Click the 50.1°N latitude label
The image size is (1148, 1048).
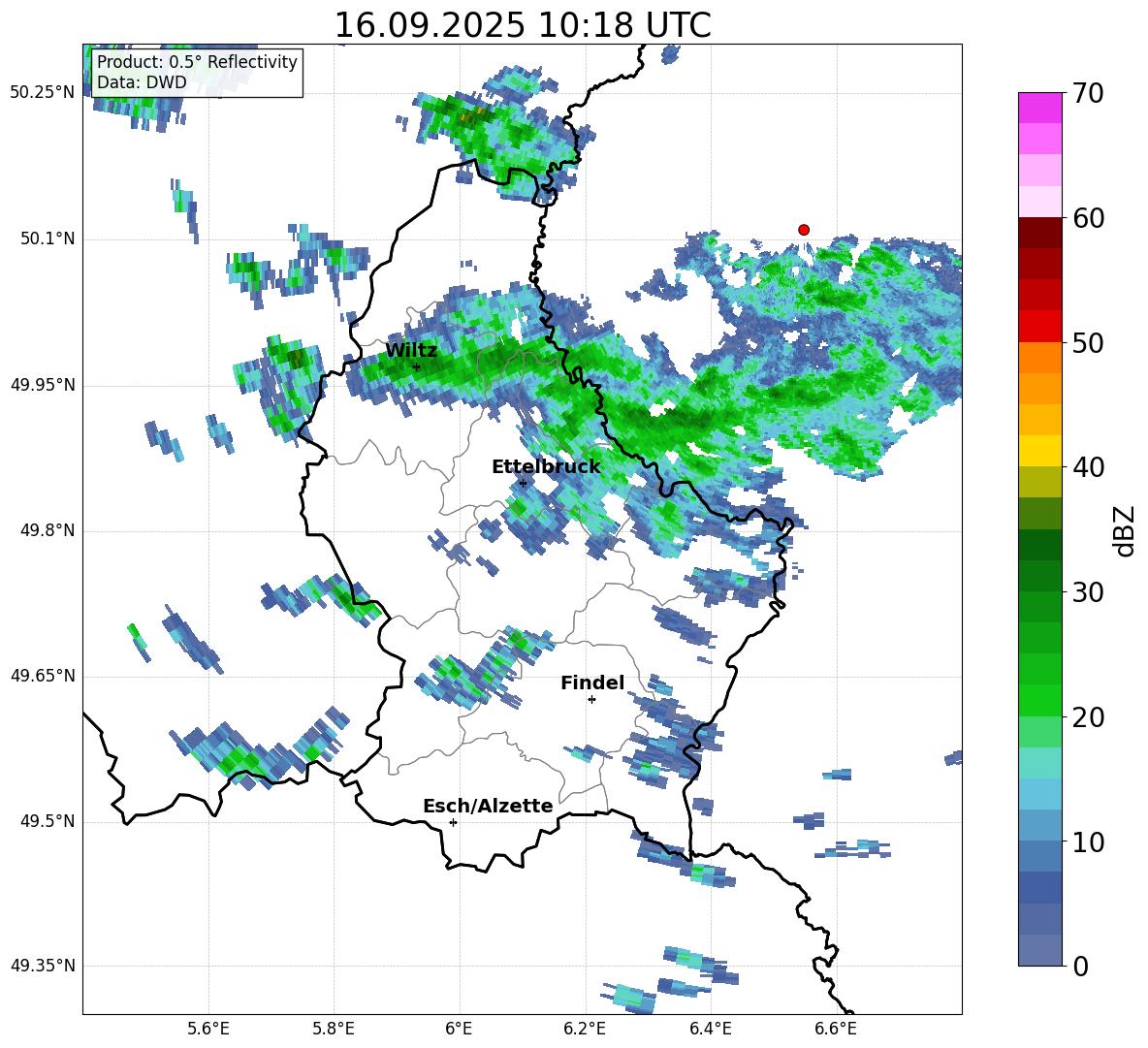coord(48,239)
